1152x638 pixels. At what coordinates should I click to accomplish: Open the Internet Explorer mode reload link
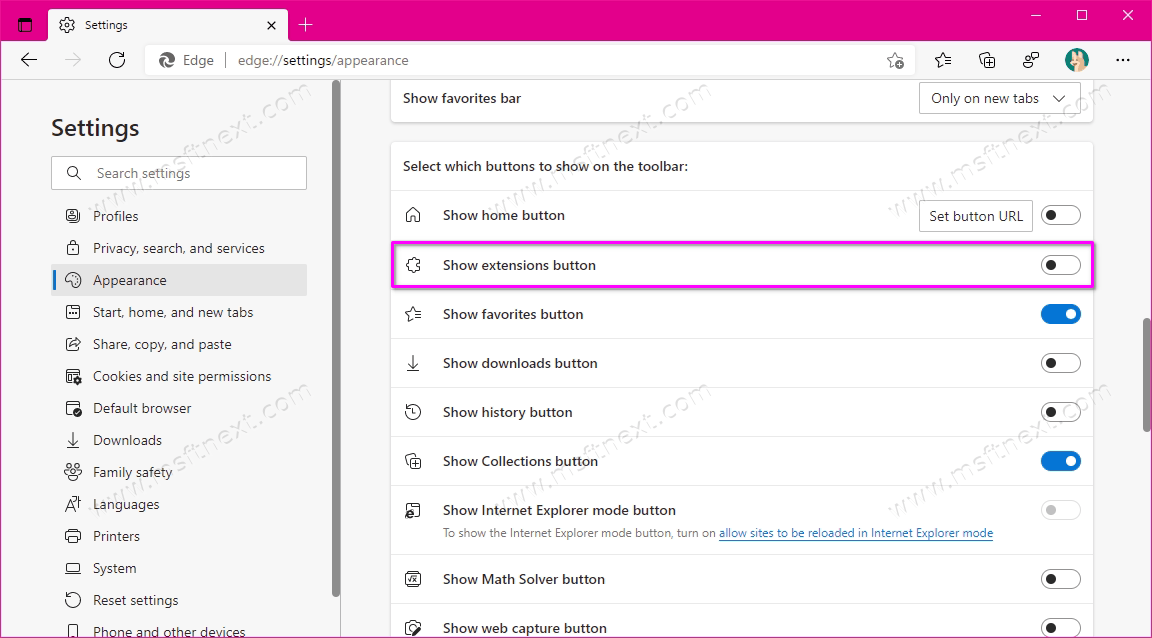pyautogui.click(x=855, y=533)
